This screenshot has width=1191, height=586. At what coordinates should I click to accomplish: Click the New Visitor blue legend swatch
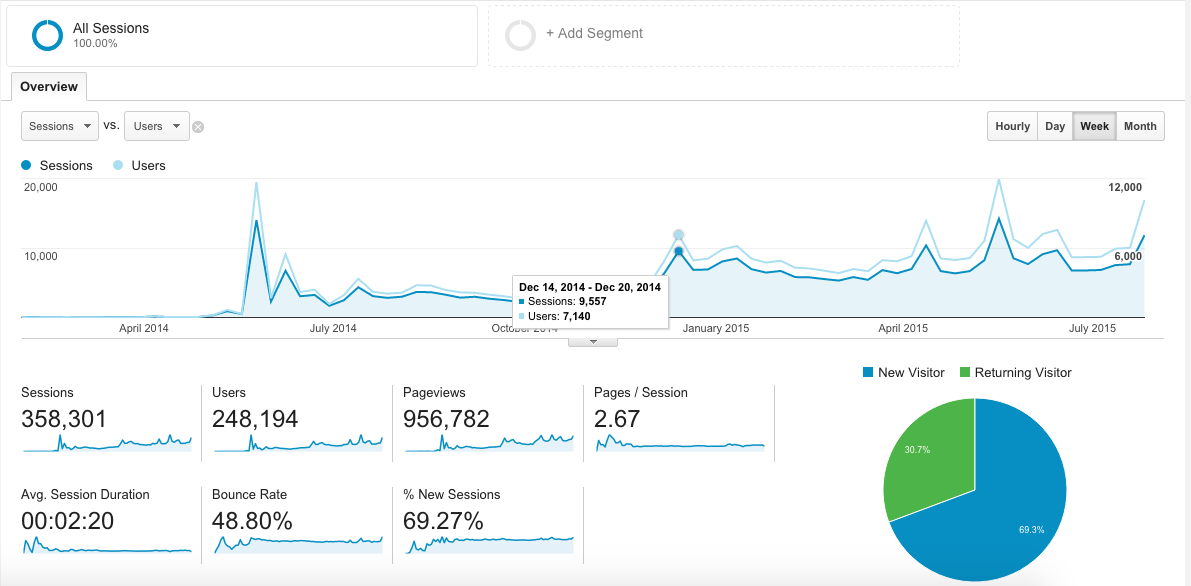click(x=867, y=373)
